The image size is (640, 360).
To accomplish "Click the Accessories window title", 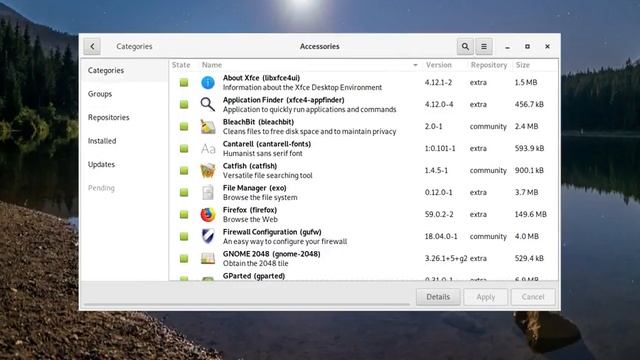I will click(x=320, y=47).
